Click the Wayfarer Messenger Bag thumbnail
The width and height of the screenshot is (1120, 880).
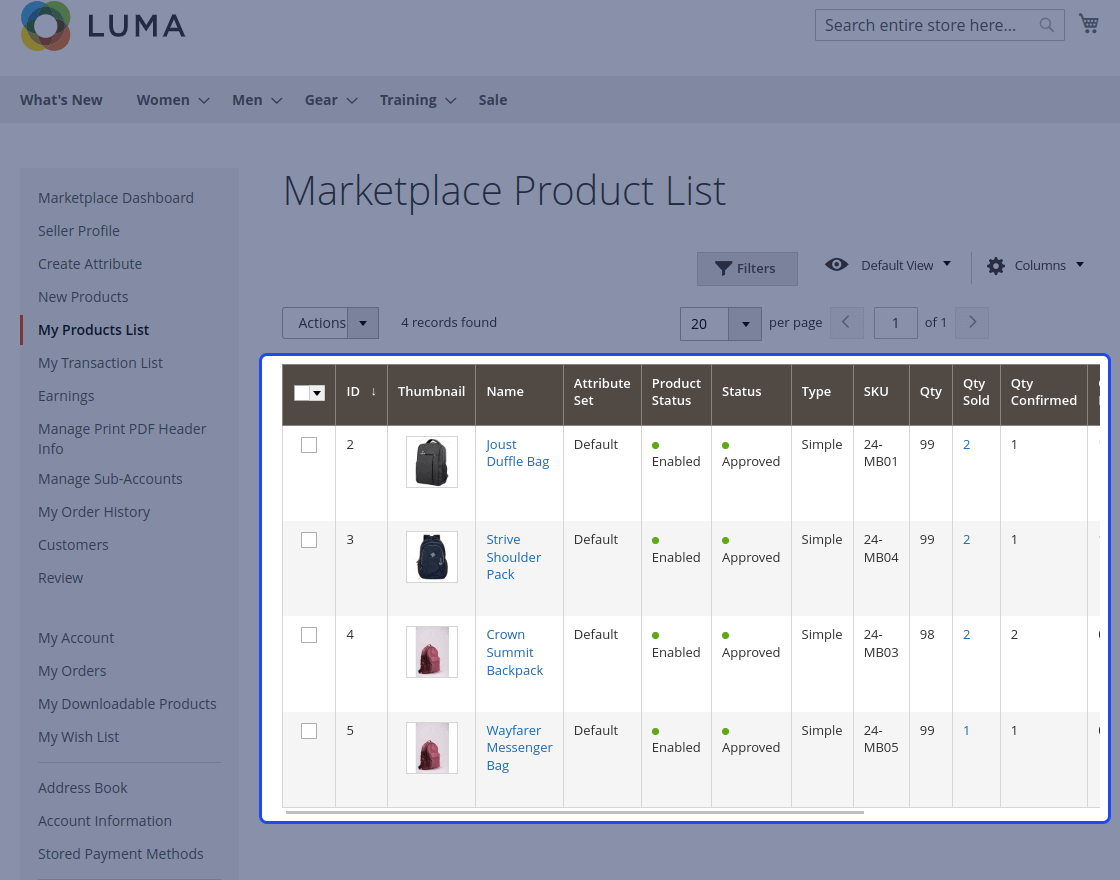pos(431,748)
